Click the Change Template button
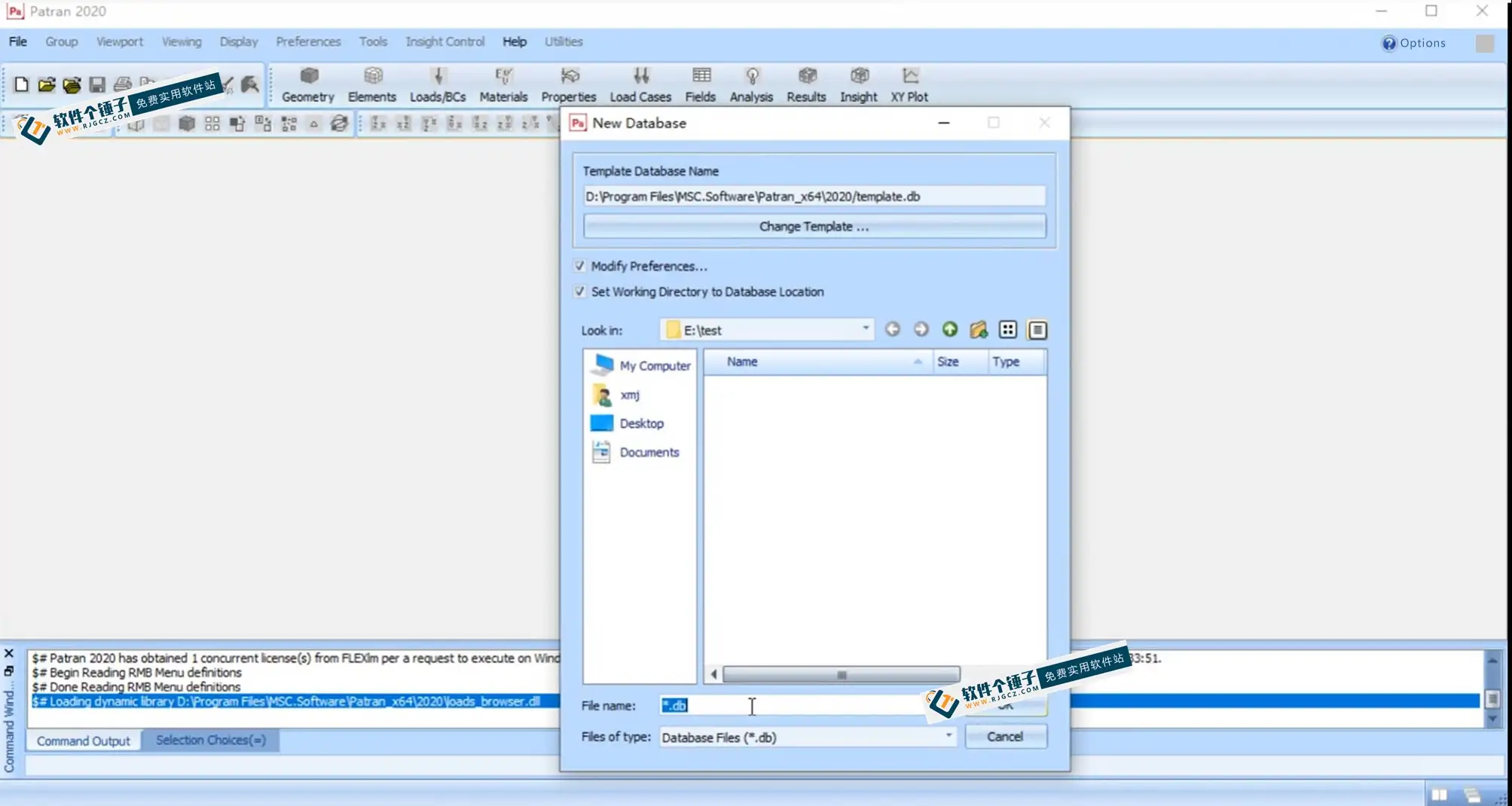1512x806 pixels. pyautogui.click(x=814, y=227)
